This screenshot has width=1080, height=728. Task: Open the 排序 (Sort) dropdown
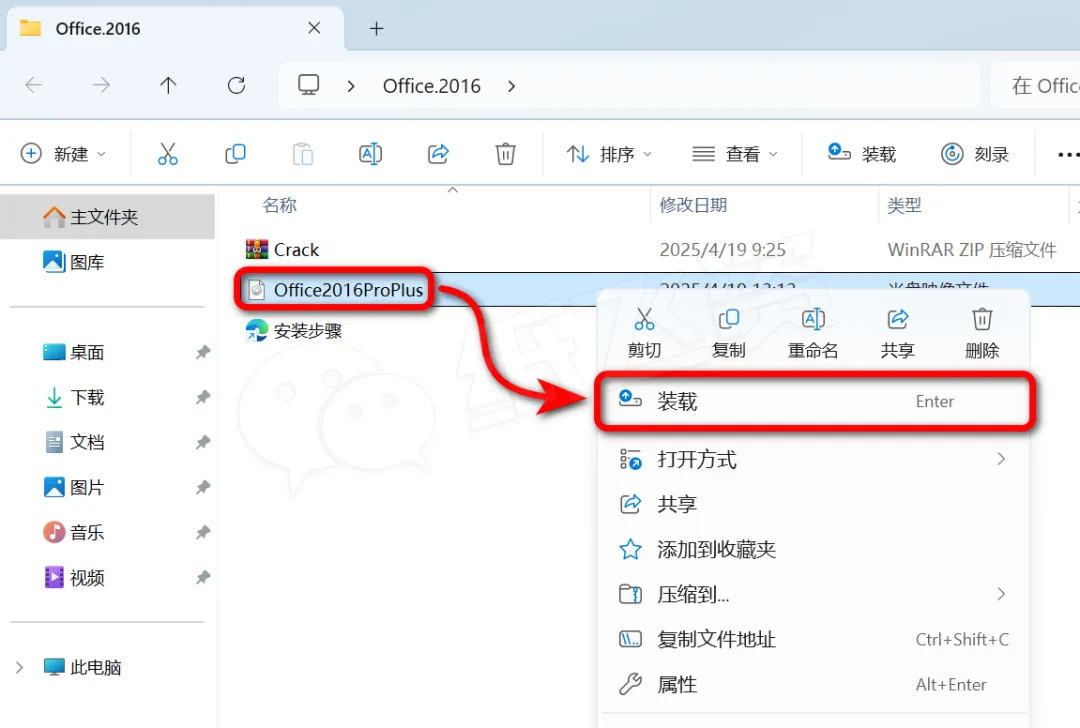pyautogui.click(x=609, y=154)
